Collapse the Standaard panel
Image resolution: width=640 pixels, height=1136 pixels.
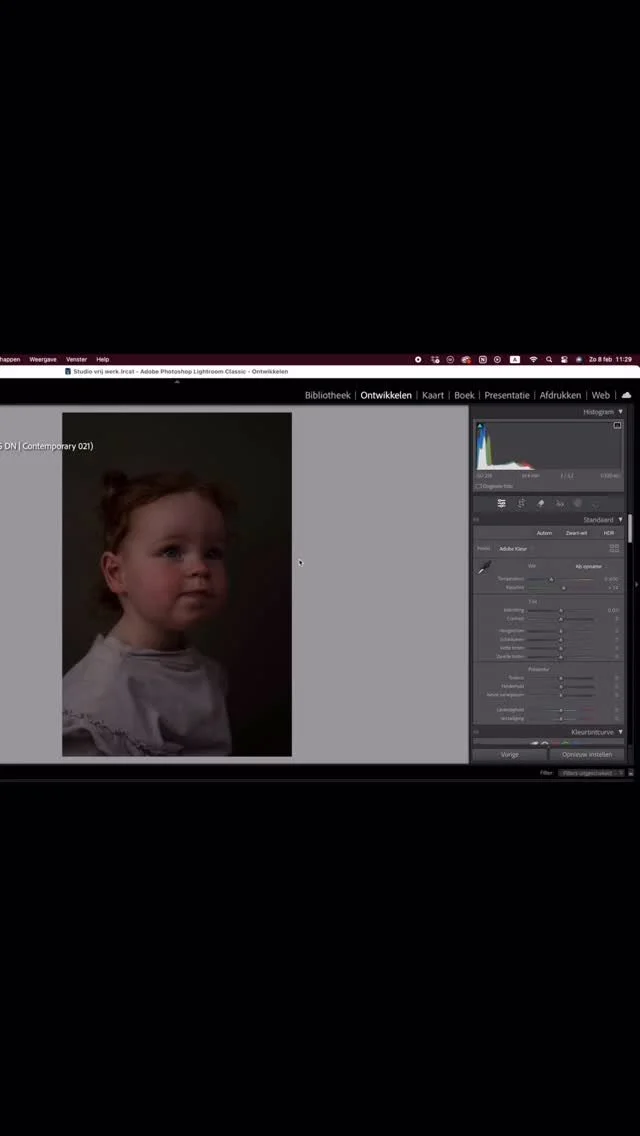[x=620, y=519]
